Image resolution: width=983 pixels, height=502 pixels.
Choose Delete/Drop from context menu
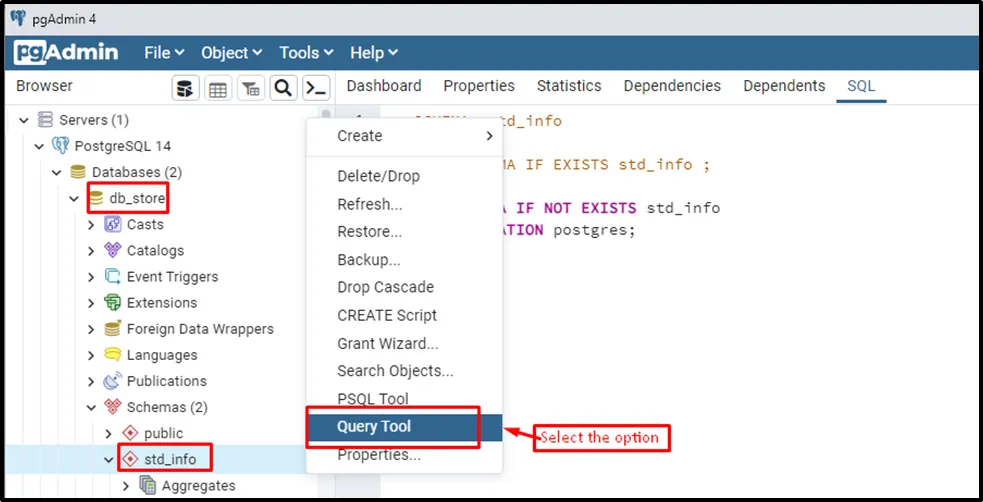tap(378, 176)
